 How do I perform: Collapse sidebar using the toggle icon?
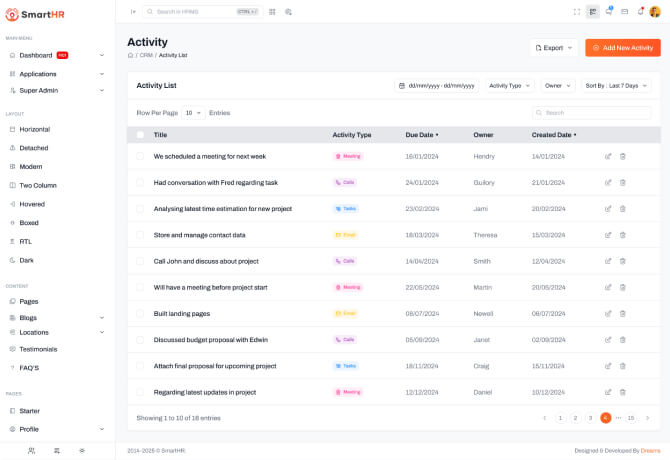tap(133, 12)
